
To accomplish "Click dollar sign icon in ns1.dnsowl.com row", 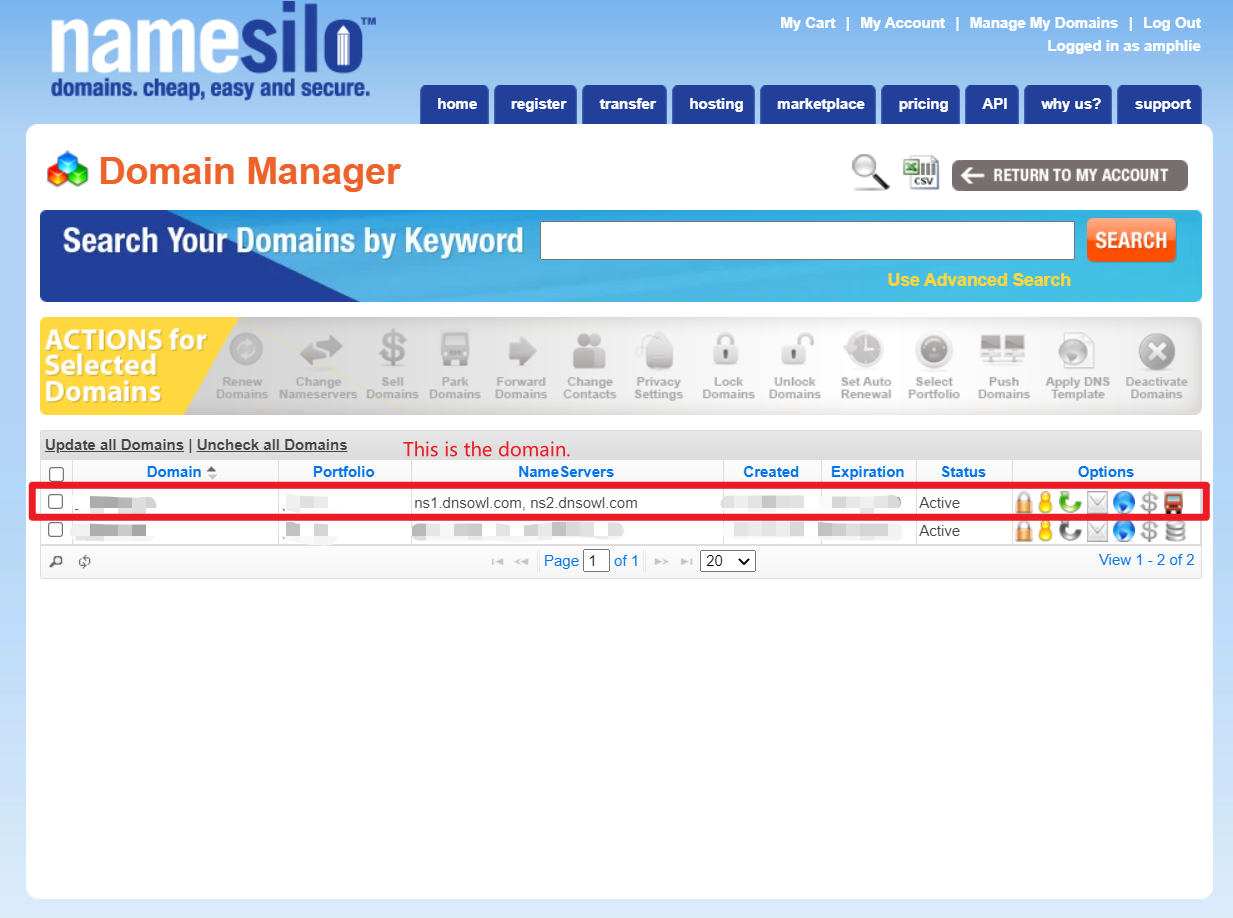I will (1149, 502).
